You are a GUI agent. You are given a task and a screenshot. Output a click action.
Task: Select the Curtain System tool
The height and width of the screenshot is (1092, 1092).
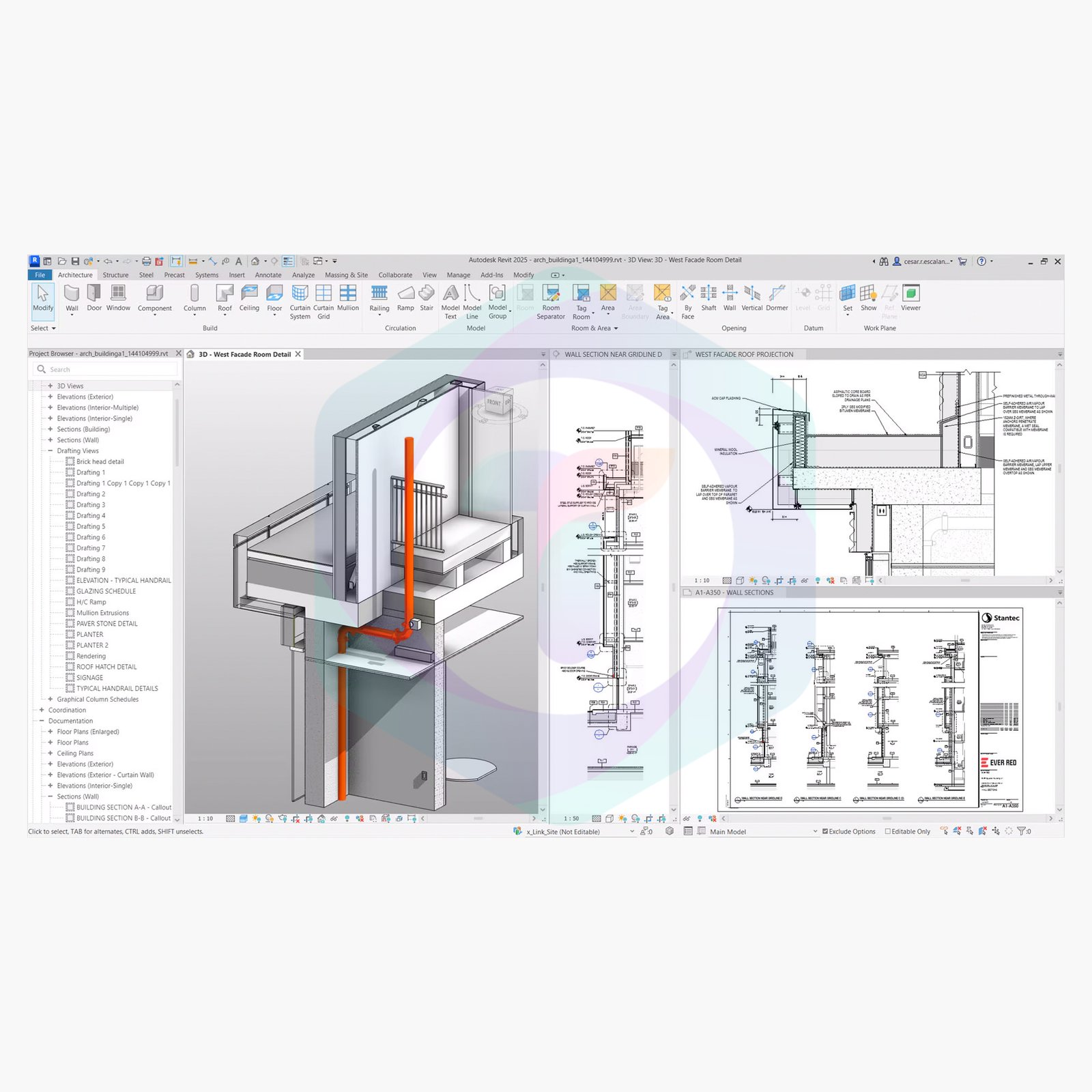[x=300, y=302]
